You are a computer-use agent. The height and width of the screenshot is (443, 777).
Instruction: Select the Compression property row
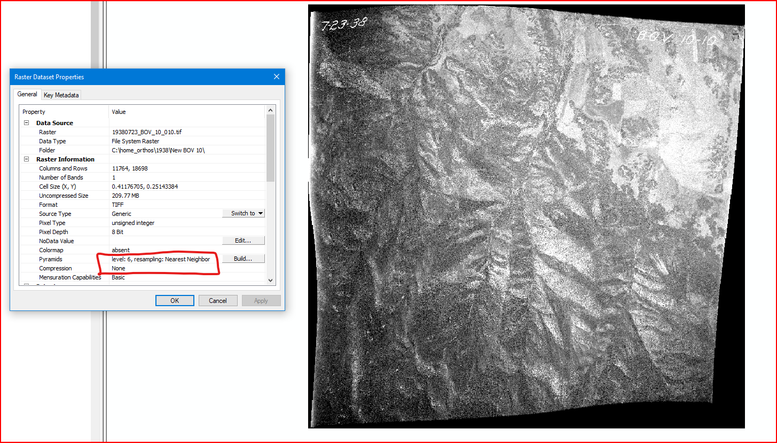tap(143, 268)
